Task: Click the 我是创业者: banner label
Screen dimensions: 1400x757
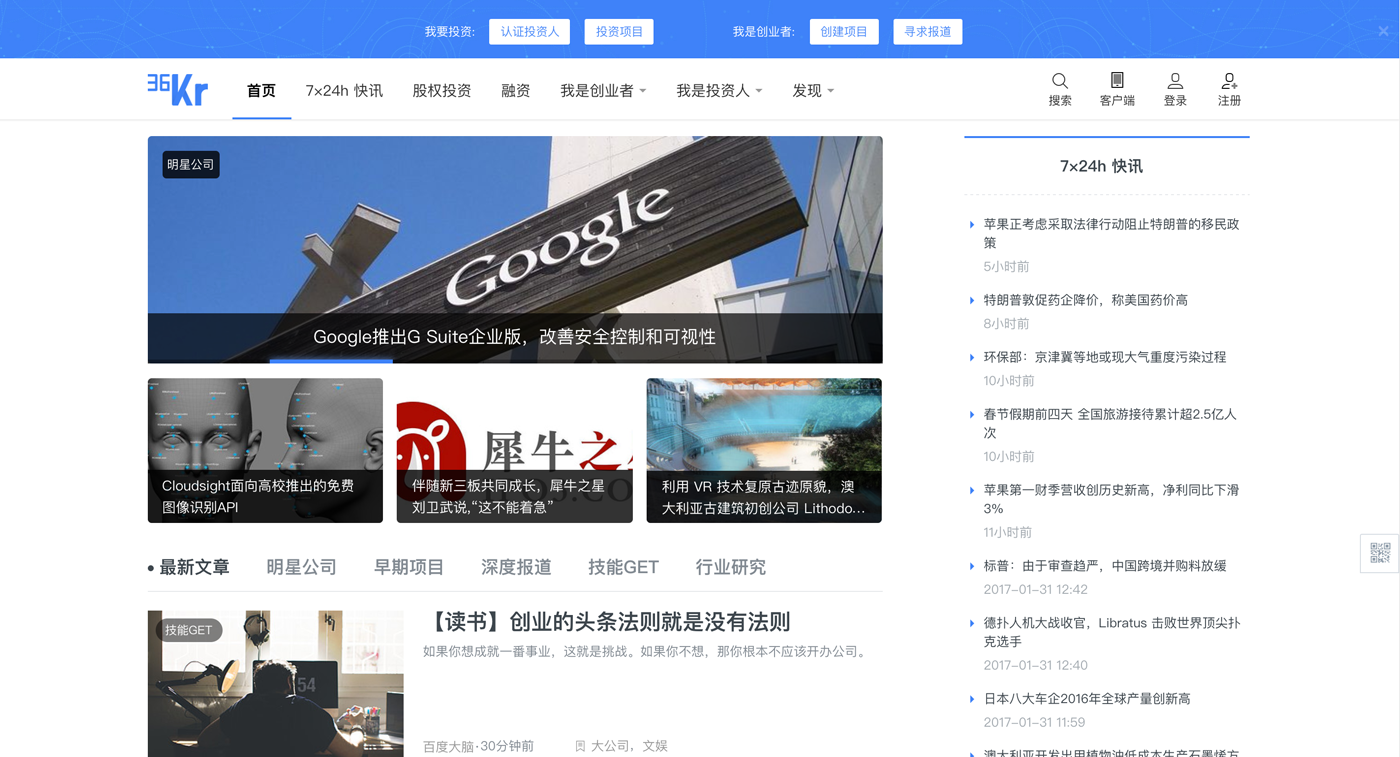Action: (763, 32)
